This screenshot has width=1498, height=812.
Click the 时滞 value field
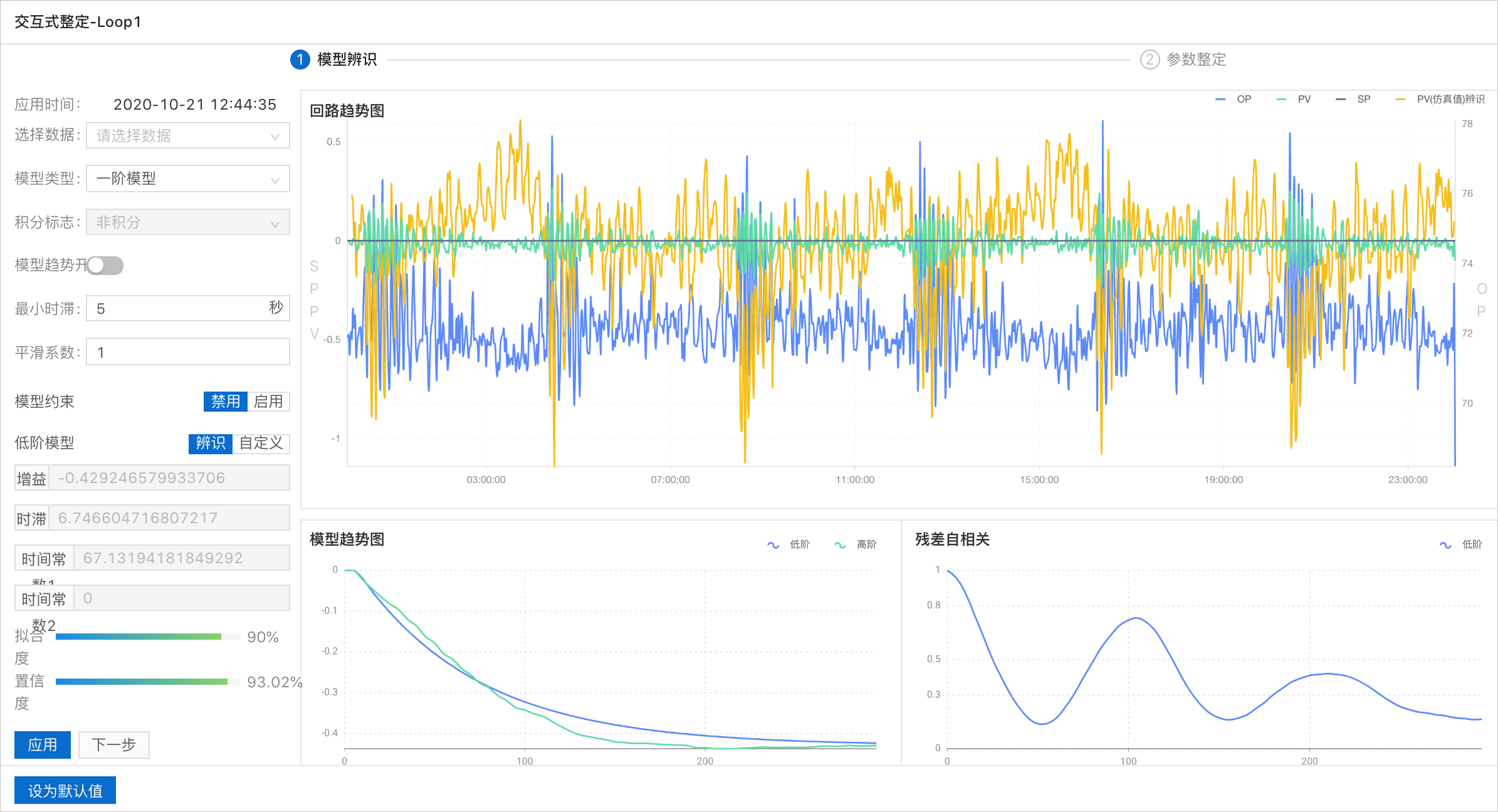pos(169,518)
